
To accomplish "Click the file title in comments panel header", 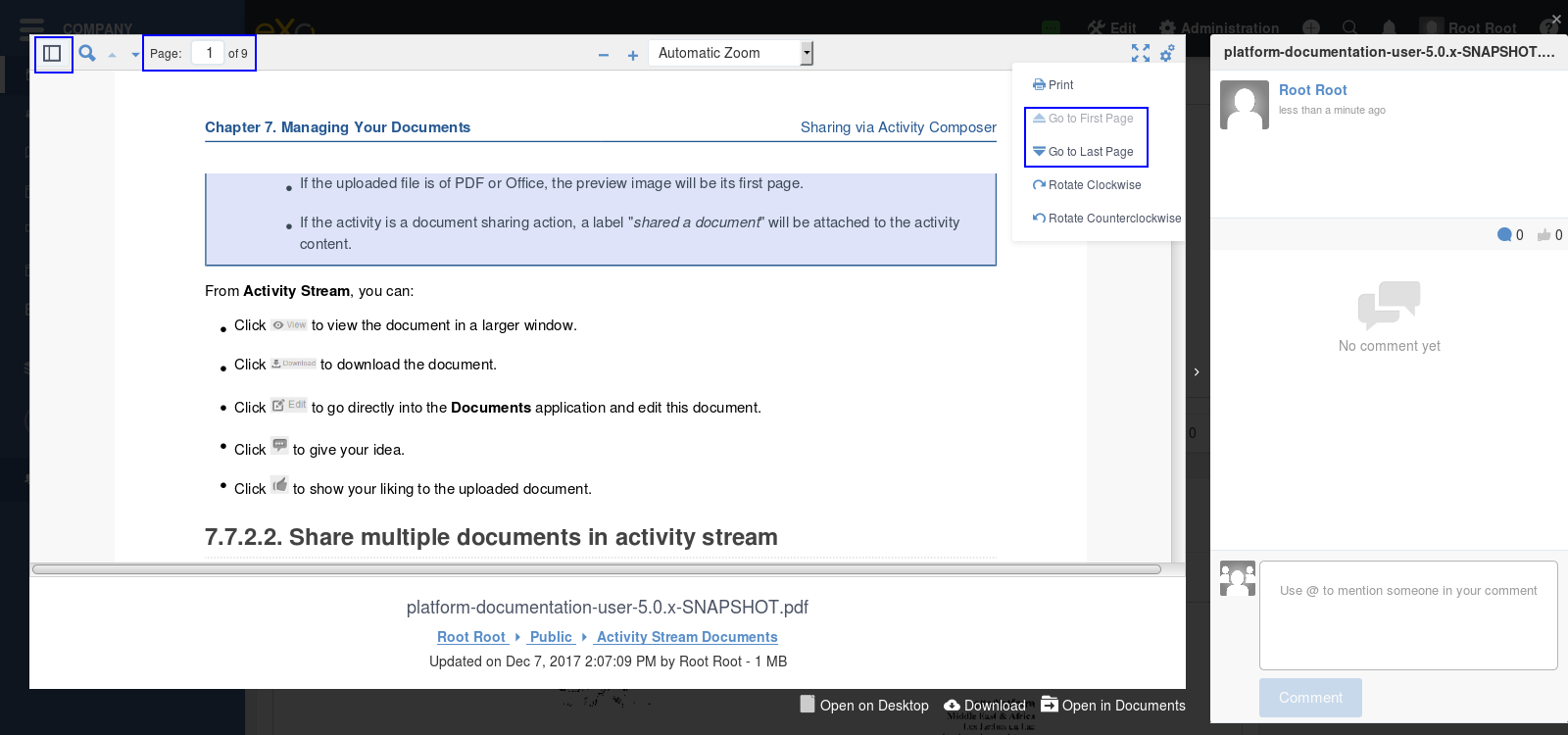I will [x=1389, y=52].
